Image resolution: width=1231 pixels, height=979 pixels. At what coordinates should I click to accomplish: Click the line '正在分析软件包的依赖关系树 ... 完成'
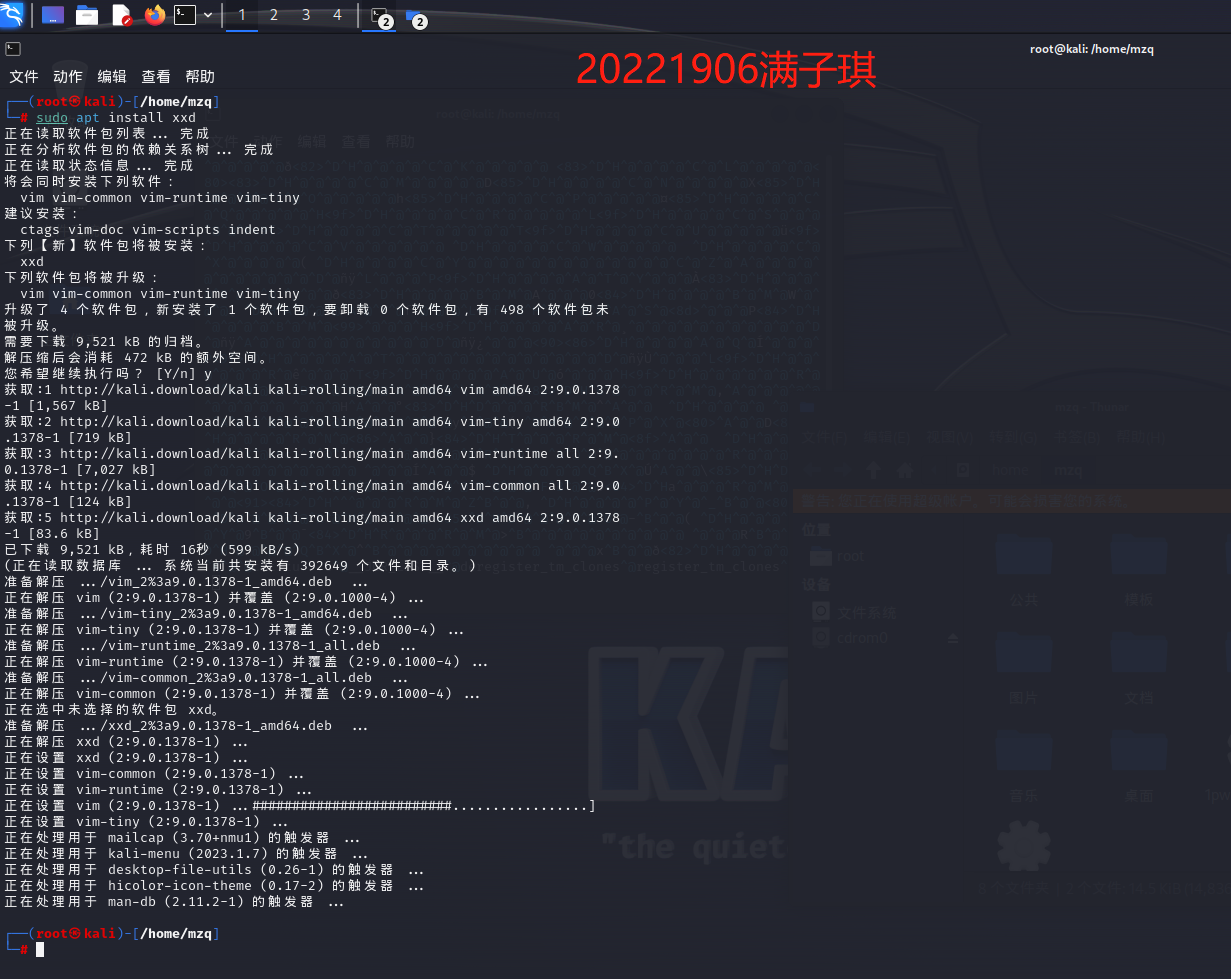pos(138,149)
